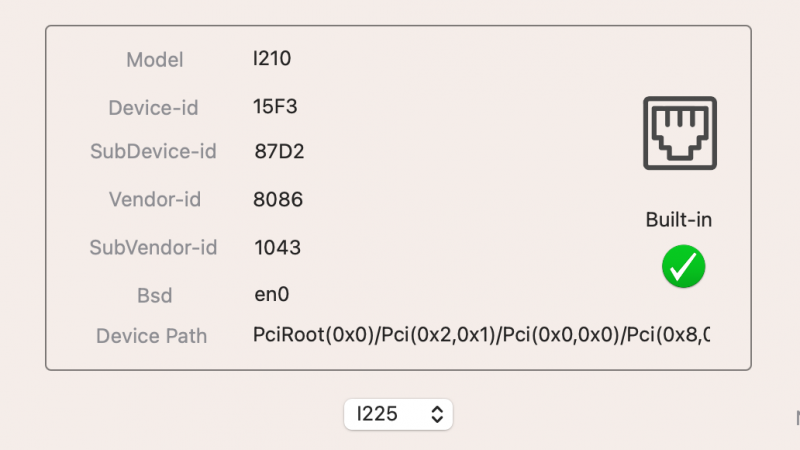This screenshot has height=450, width=800.
Task: Click the I225 dropdown chevron arrows
Action: click(436, 414)
